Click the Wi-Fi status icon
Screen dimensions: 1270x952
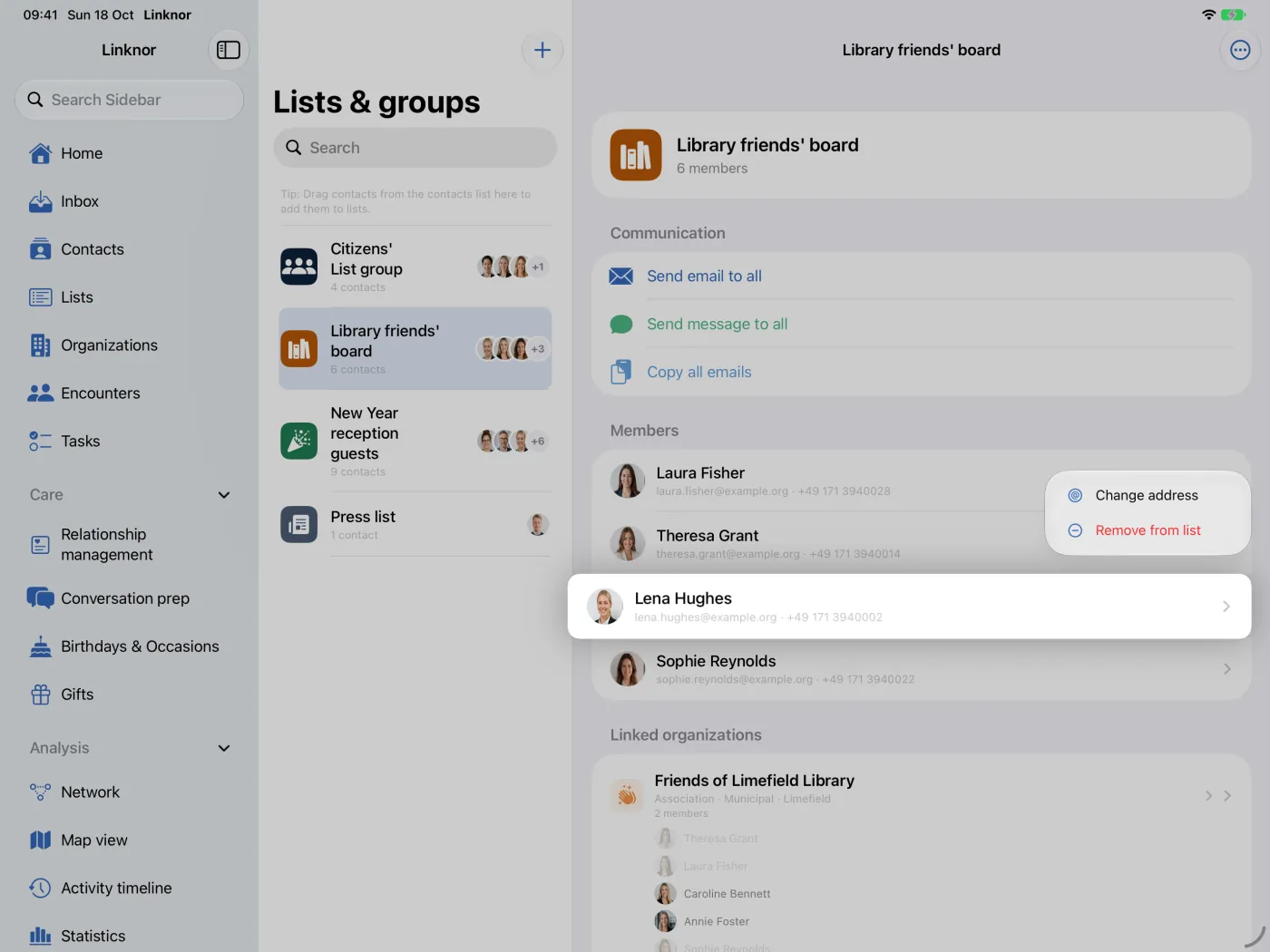click(1208, 15)
